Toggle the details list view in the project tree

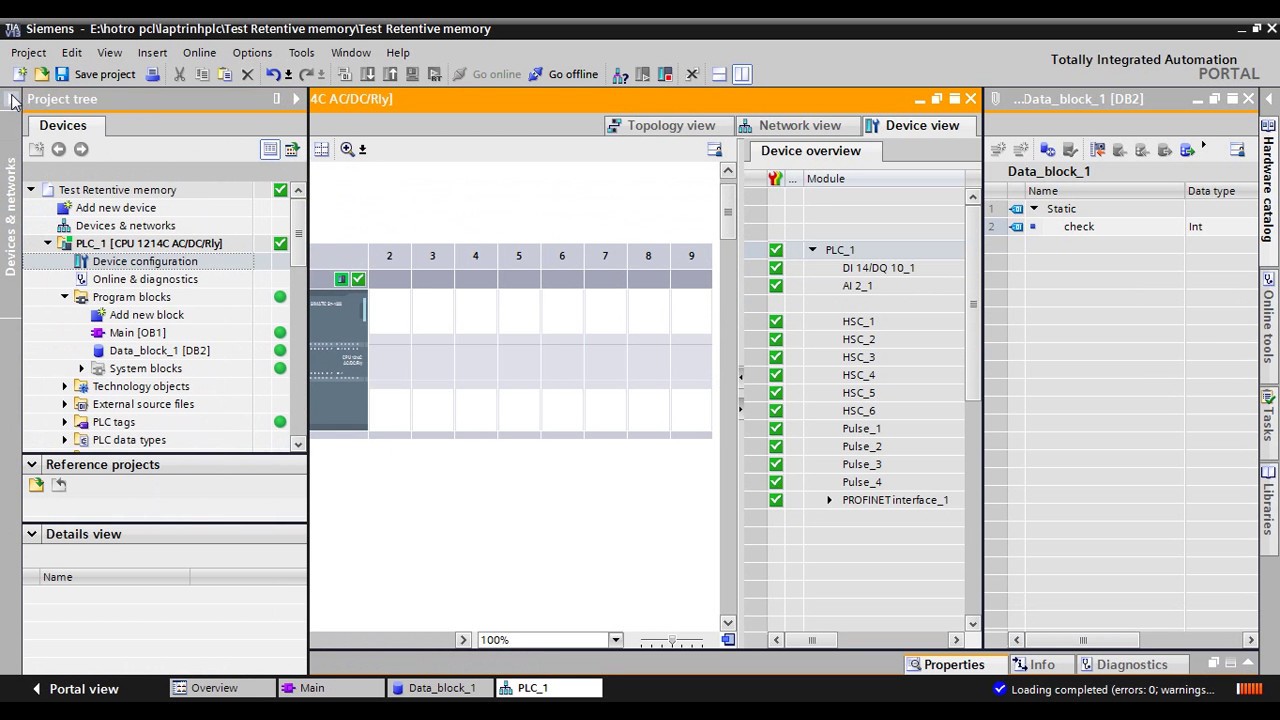pos(270,149)
